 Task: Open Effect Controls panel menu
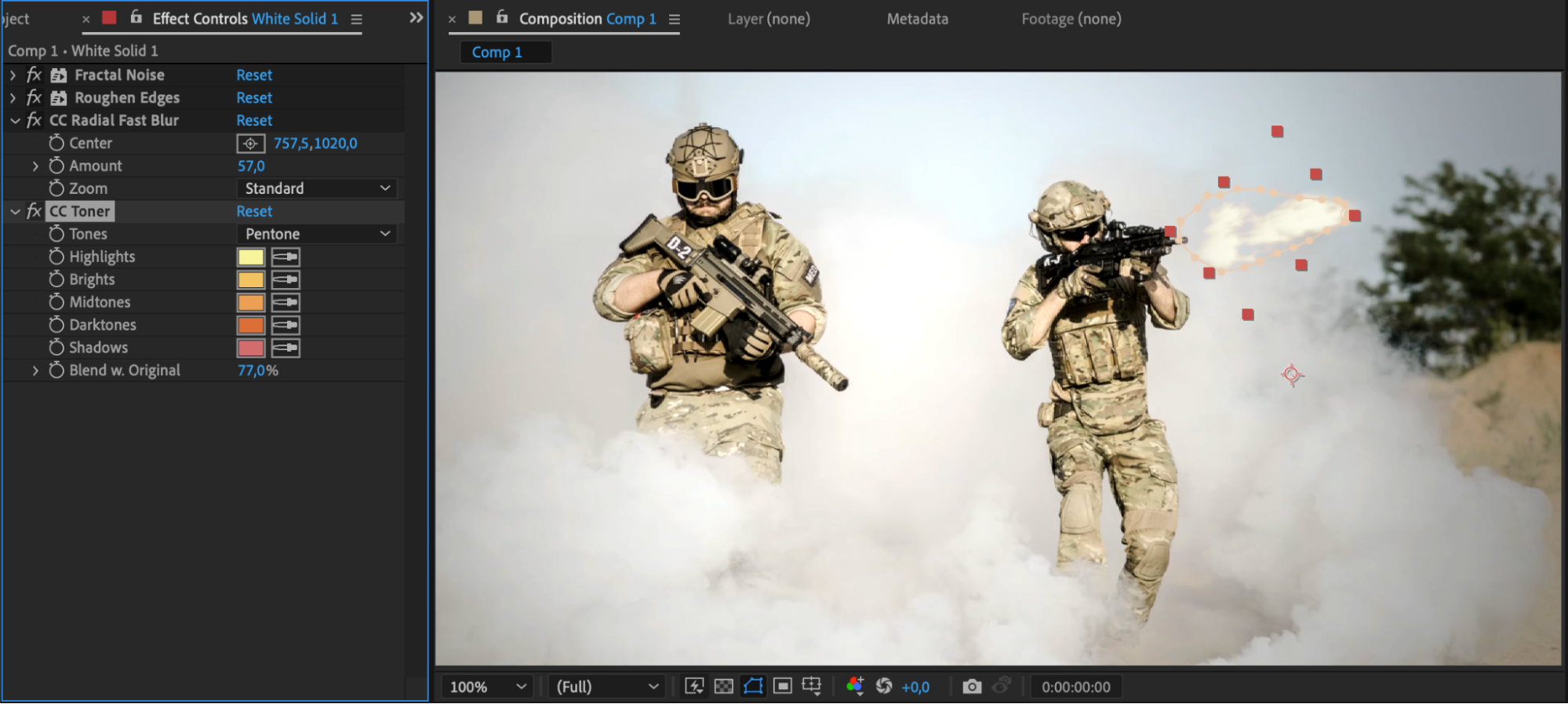[x=357, y=20]
